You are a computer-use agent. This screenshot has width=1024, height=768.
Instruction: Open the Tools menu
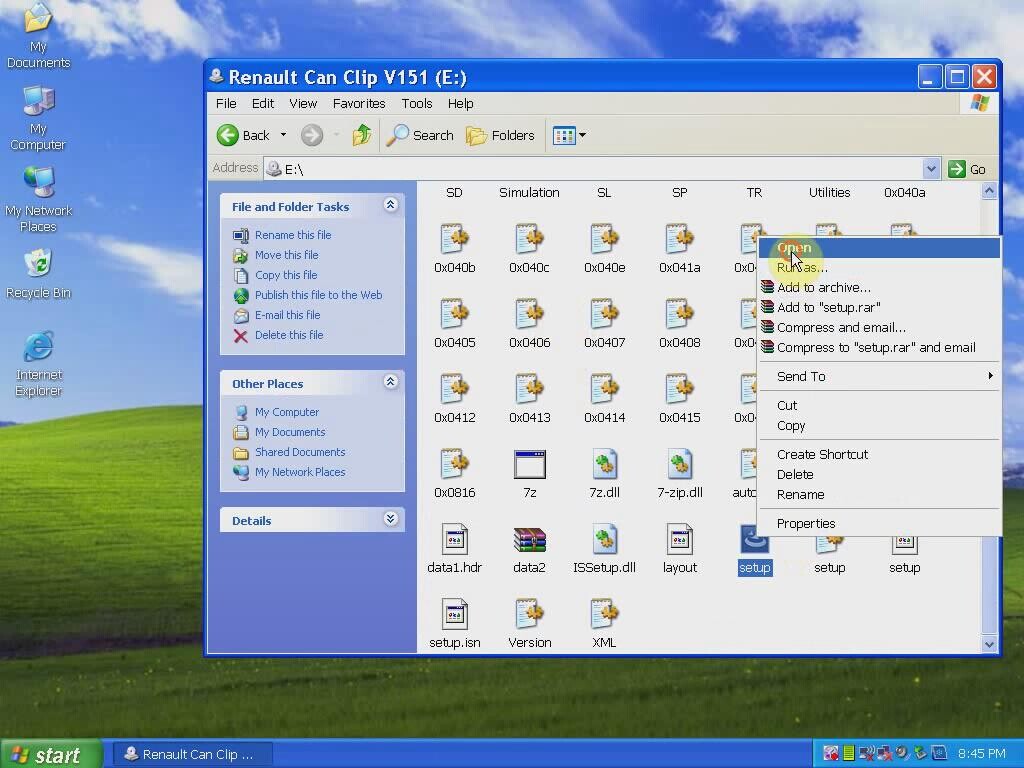[x=416, y=103]
